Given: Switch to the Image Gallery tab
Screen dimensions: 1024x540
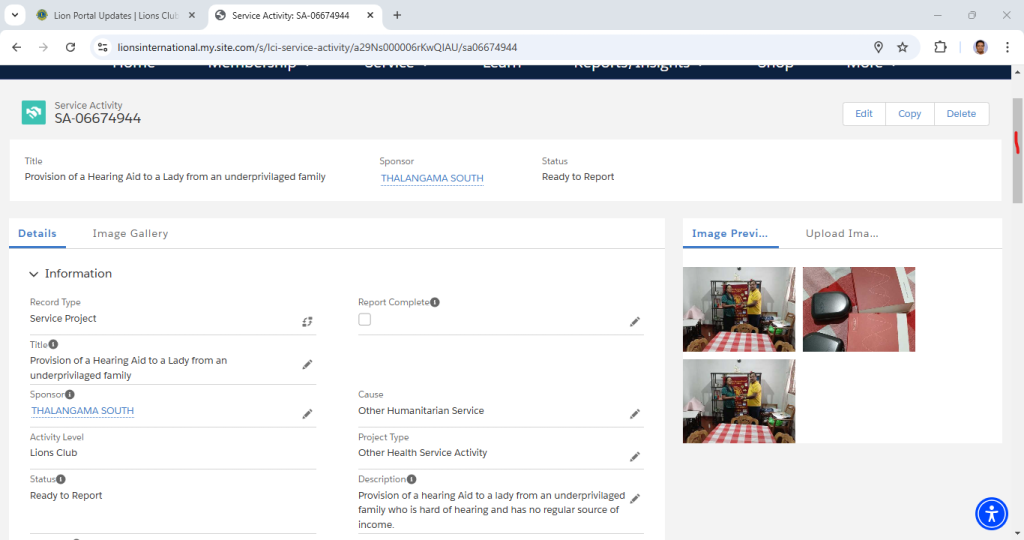Looking at the screenshot, I should click(x=130, y=233).
